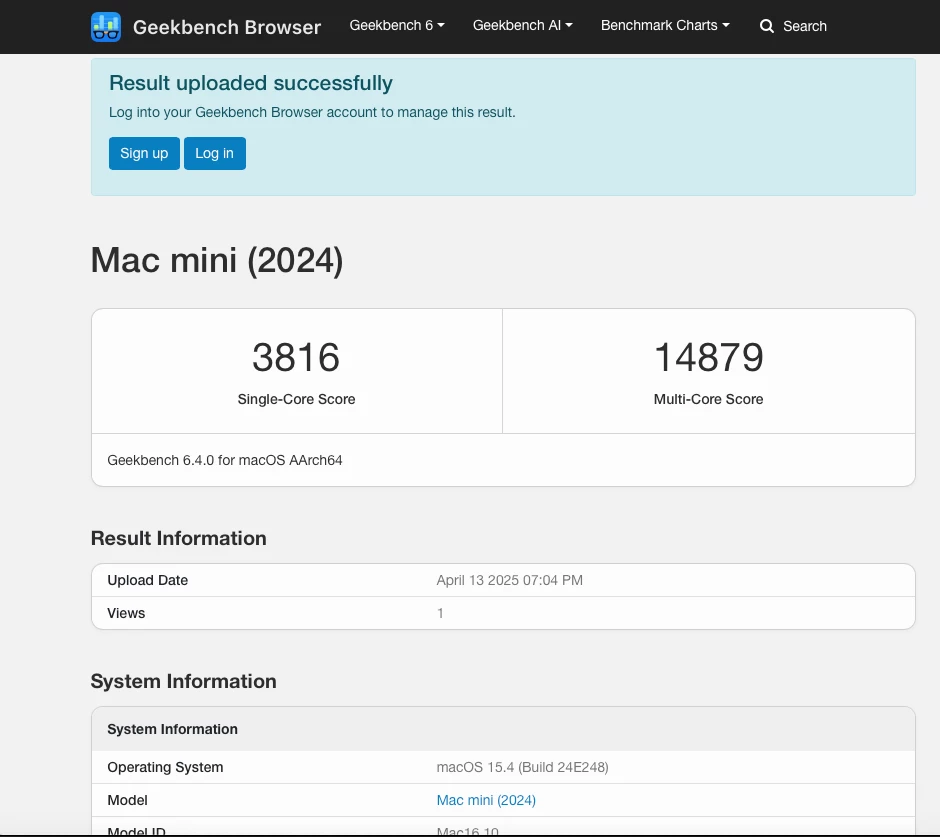Open the Geekbench Browser home link
The height and width of the screenshot is (837, 940).
[227, 27]
